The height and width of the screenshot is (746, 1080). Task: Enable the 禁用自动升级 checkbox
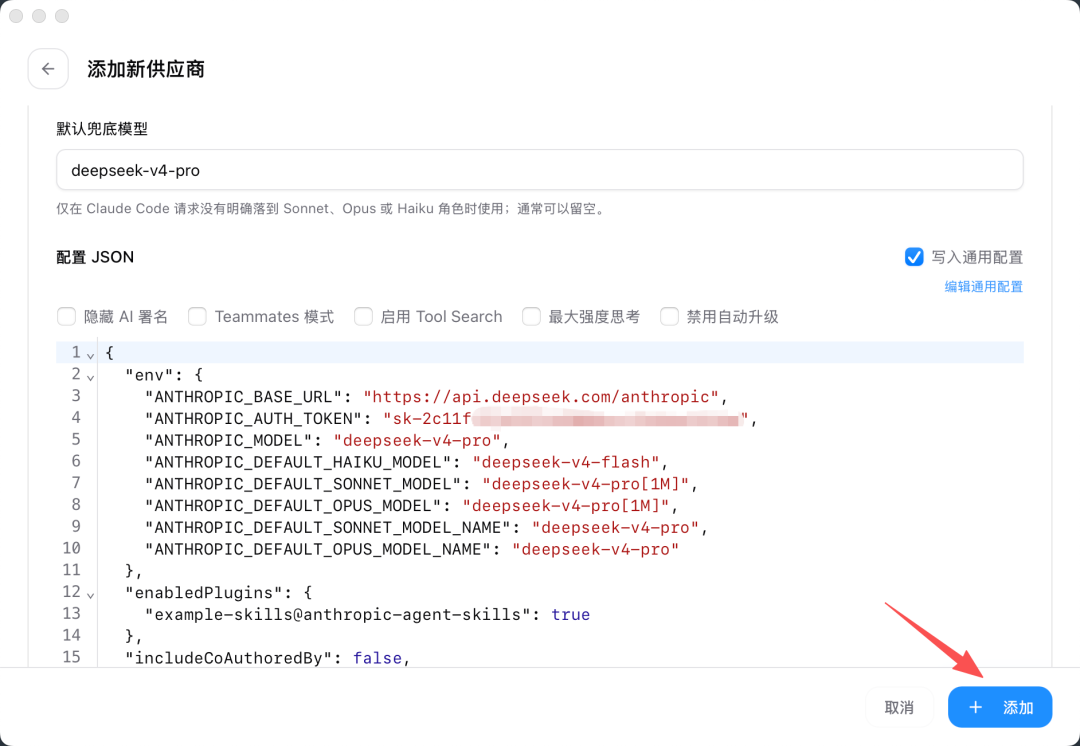tap(669, 317)
